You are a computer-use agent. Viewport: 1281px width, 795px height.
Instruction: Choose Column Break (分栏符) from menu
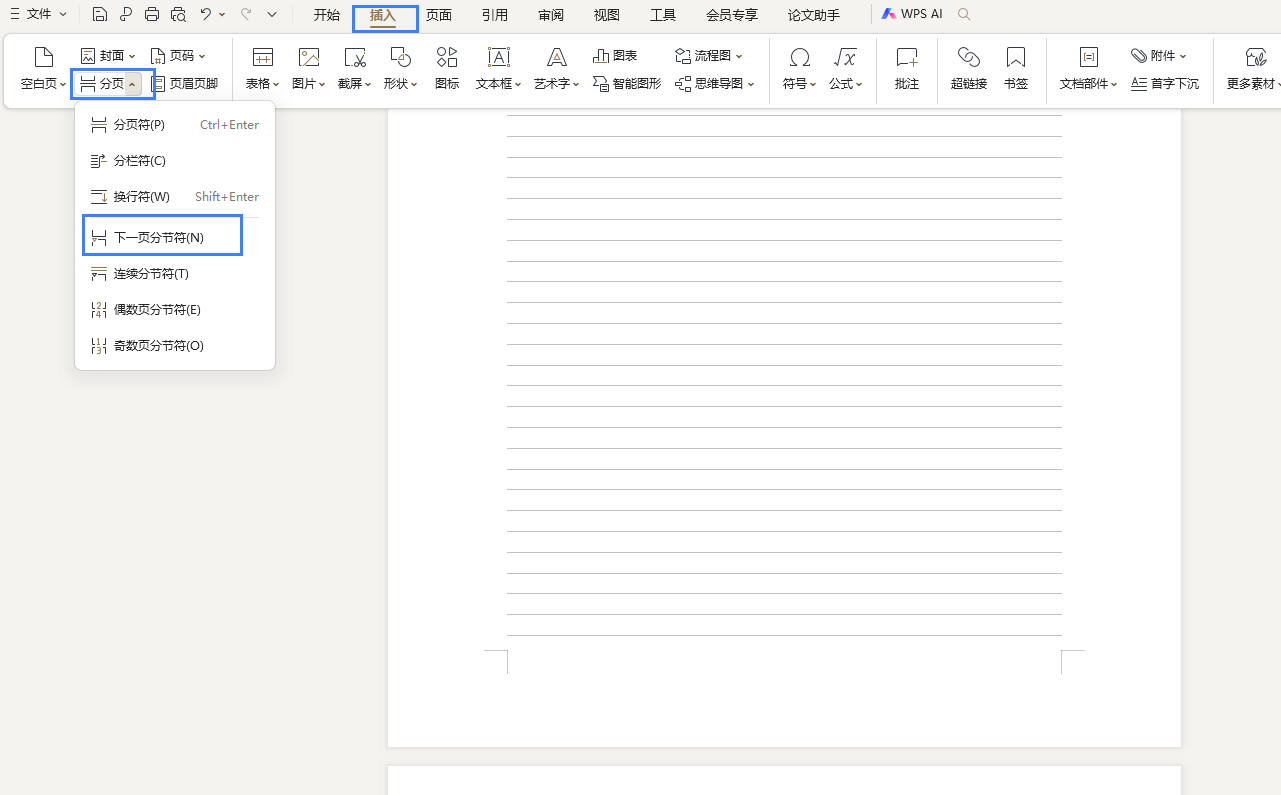click(x=175, y=161)
